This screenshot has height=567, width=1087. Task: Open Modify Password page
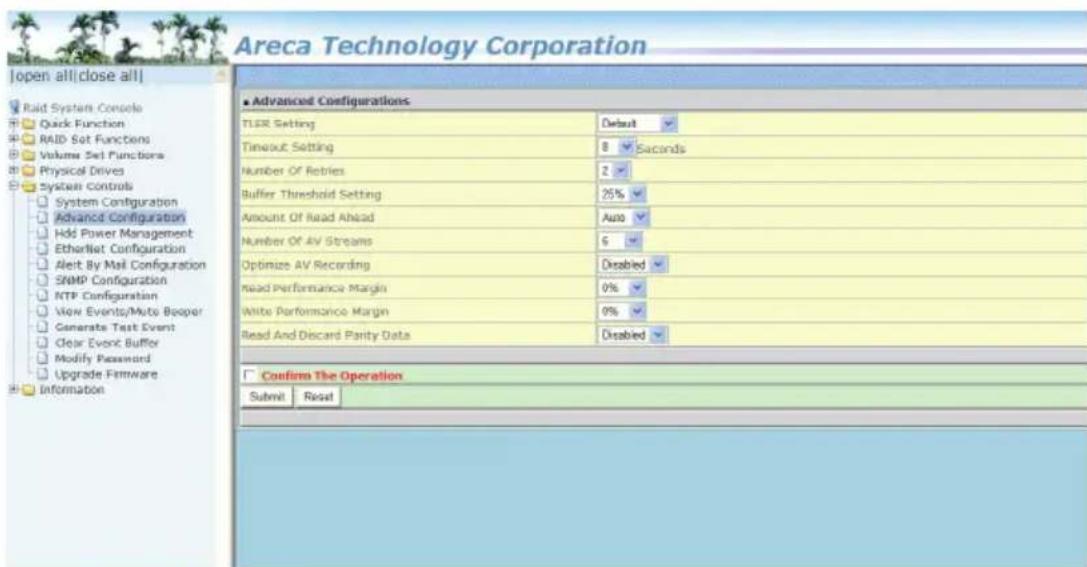click(103, 358)
